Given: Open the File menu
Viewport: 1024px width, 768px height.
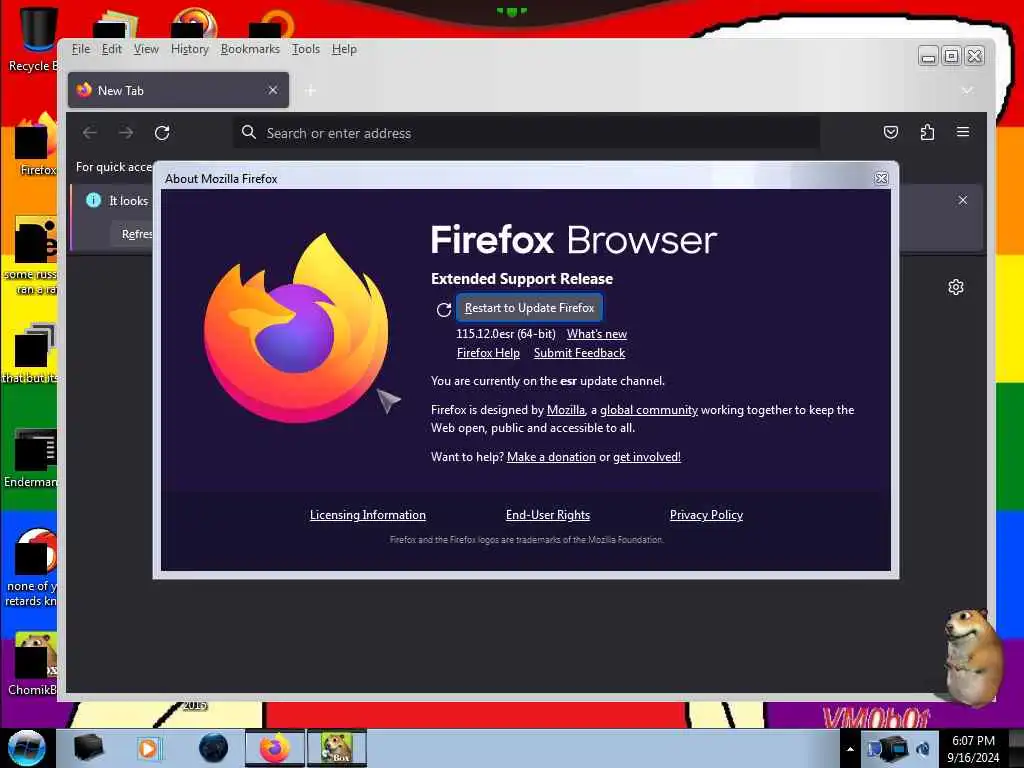Looking at the screenshot, I should click(81, 49).
